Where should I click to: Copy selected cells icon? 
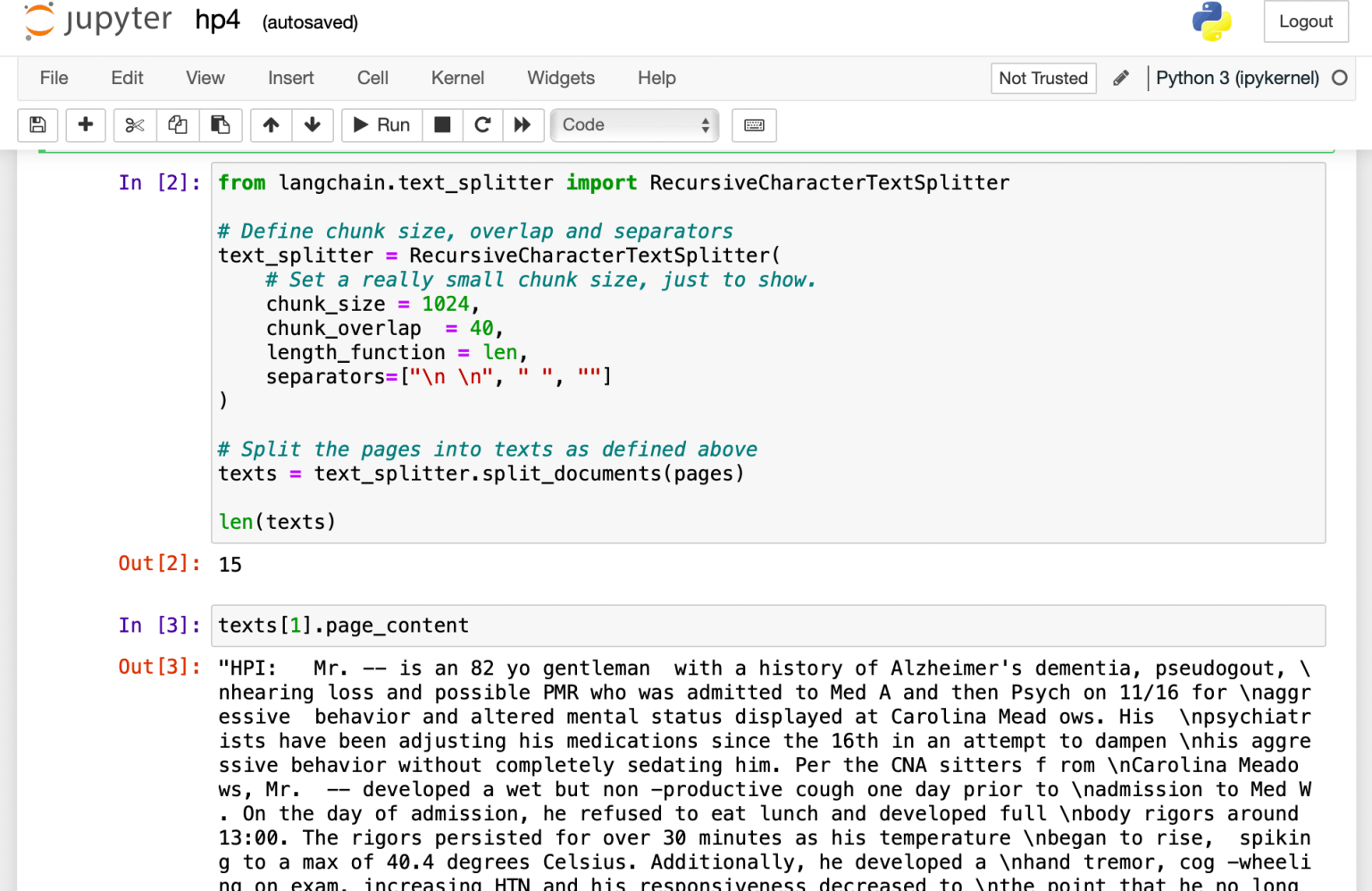pyautogui.click(x=178, y=125)
